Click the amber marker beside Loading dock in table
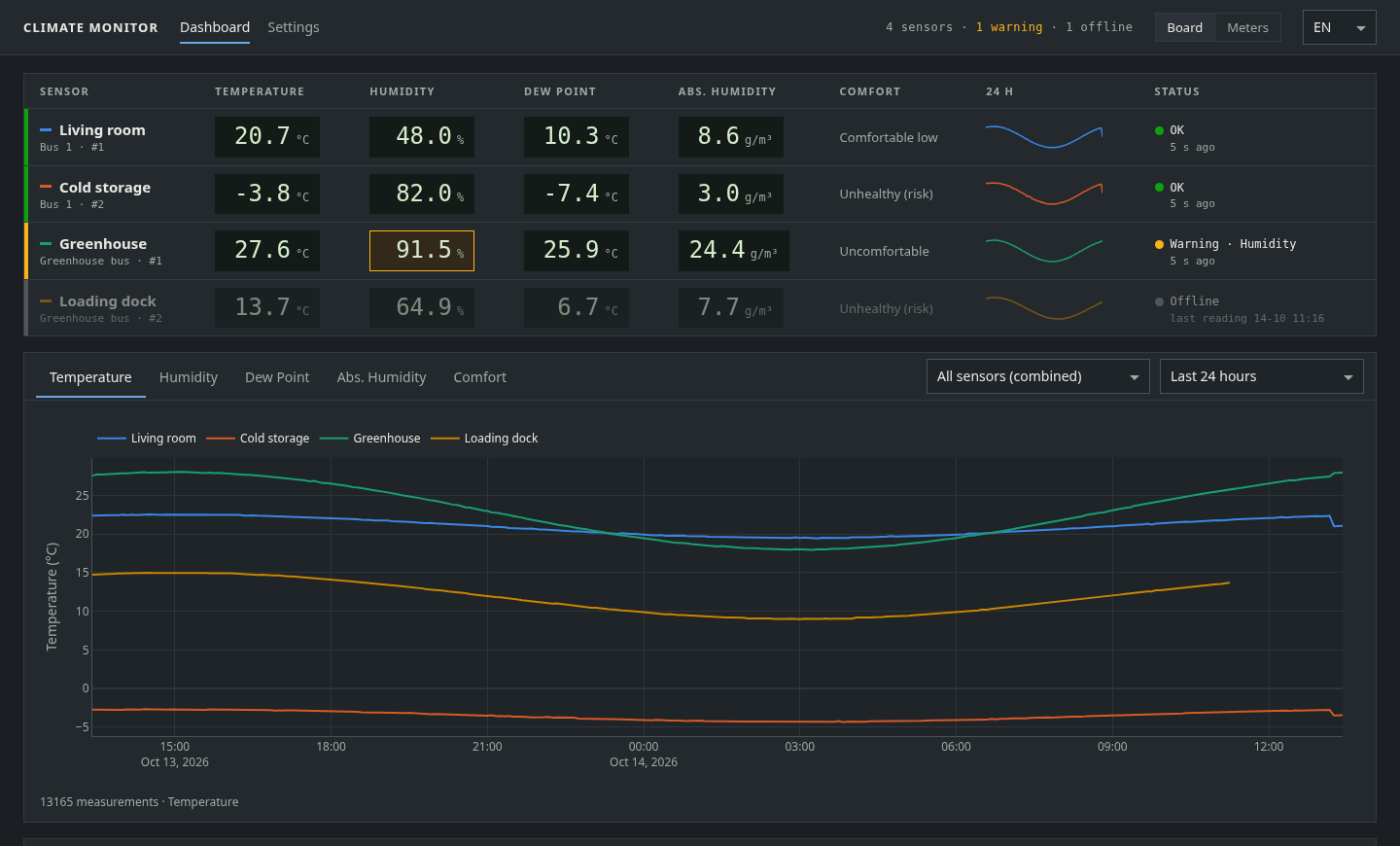This screenshot has height=846, width=1400. coord(46,301)
